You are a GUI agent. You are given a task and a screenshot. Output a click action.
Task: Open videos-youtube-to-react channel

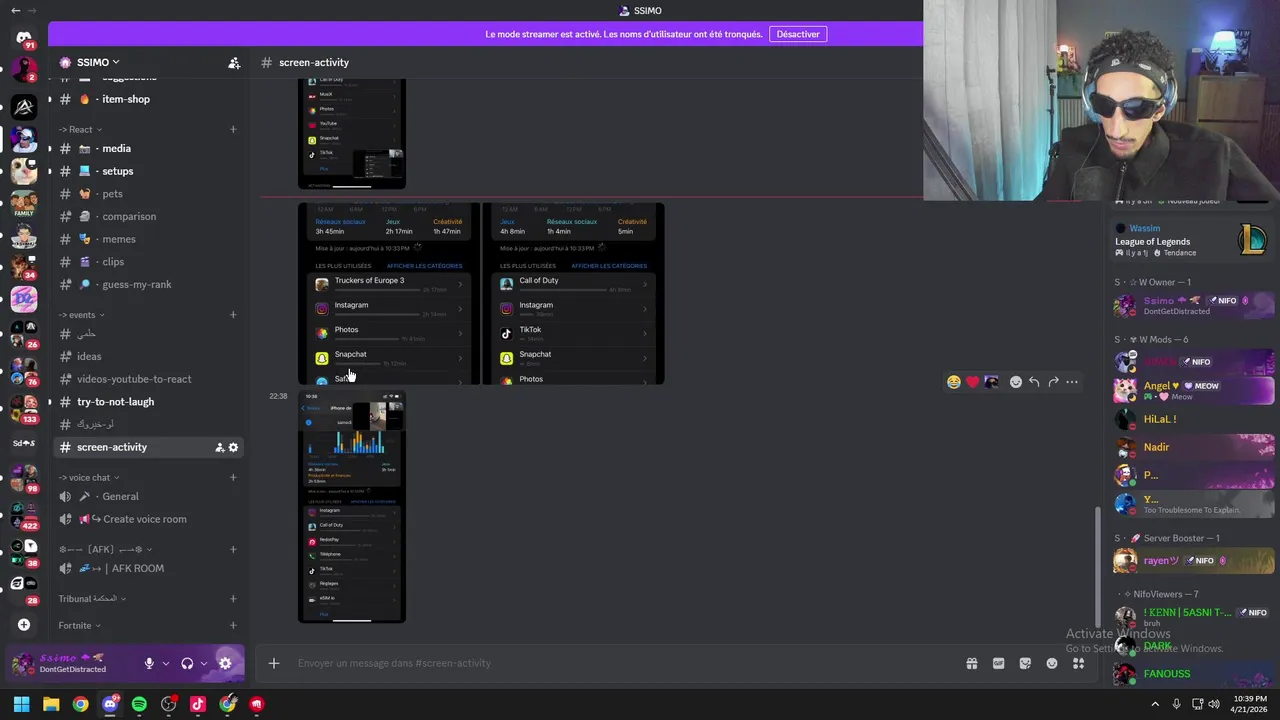point(148,379)
